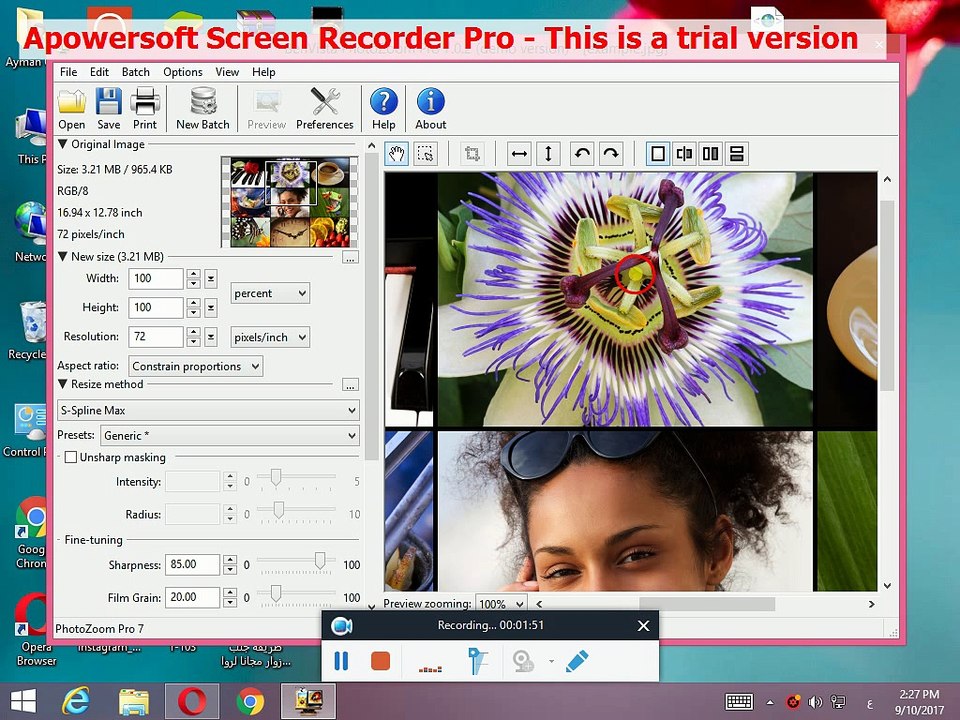Screen dimensions: 960x720
Task: Click the New size options ellipsis button
Action: [x=350, y=257]
